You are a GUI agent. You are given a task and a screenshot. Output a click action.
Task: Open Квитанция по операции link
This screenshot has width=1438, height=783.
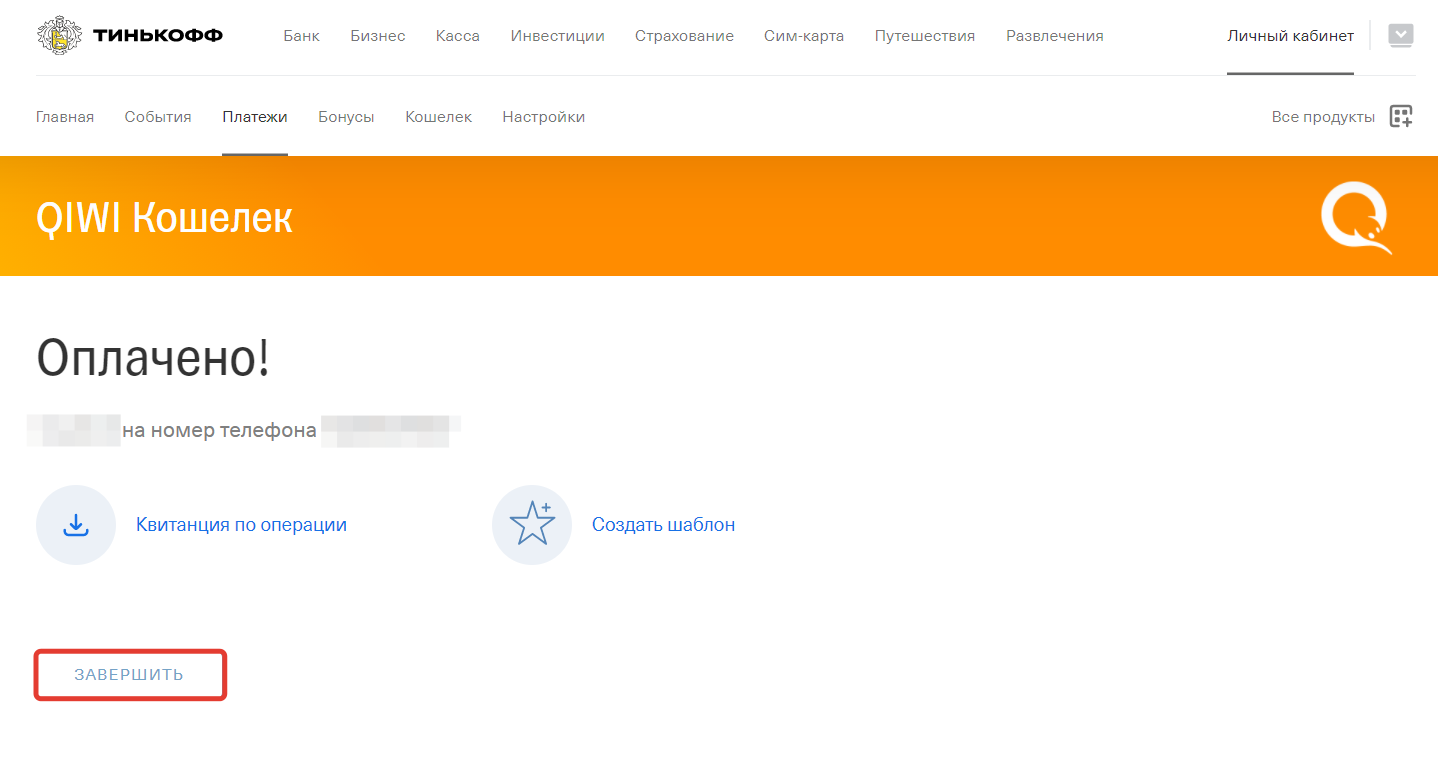(241, 525)
